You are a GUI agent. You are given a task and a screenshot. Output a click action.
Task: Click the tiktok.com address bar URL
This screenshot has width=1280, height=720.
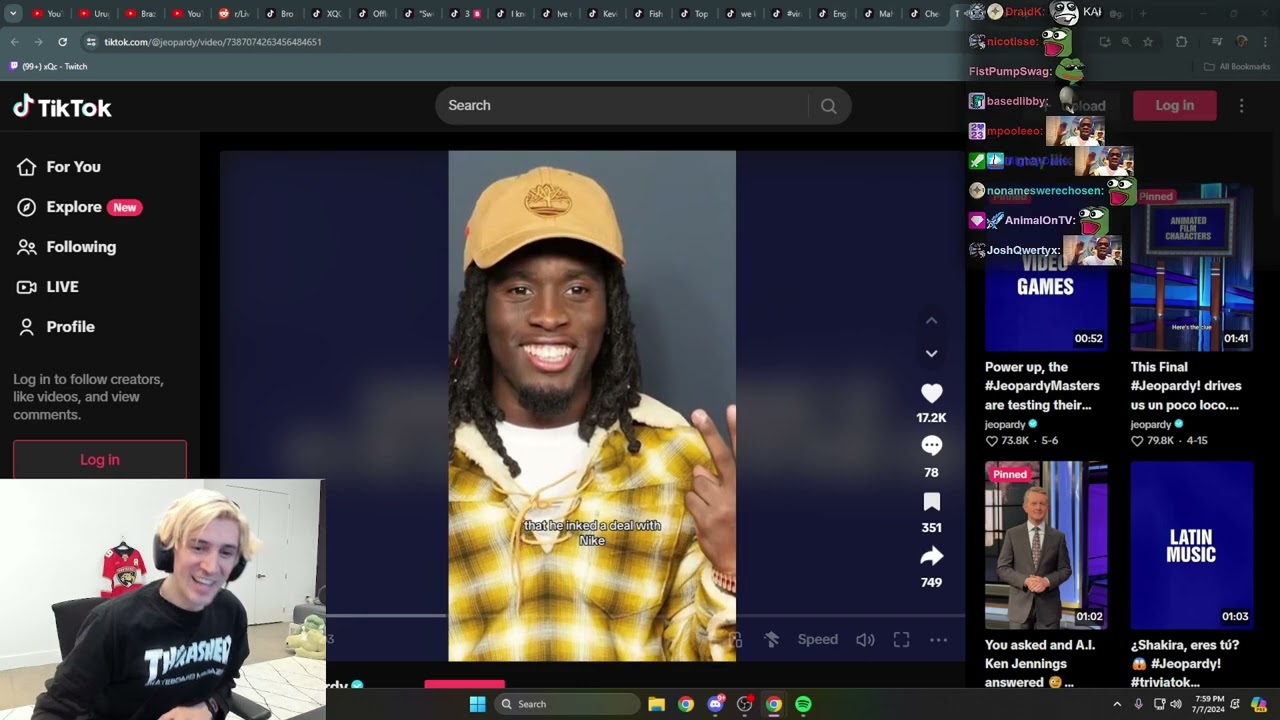tap(213, 42)
